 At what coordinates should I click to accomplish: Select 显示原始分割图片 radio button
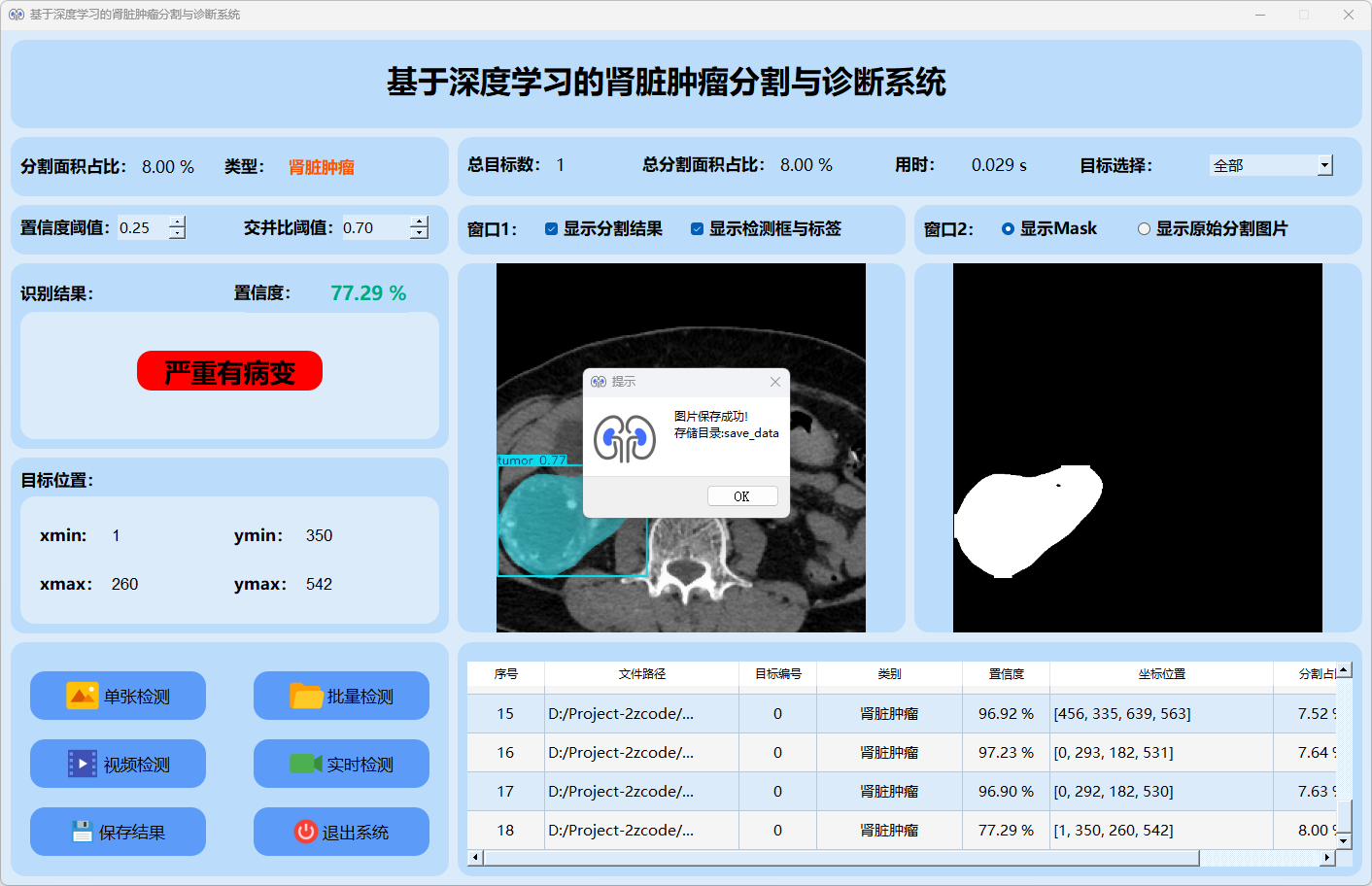(x=1144, y=229)
